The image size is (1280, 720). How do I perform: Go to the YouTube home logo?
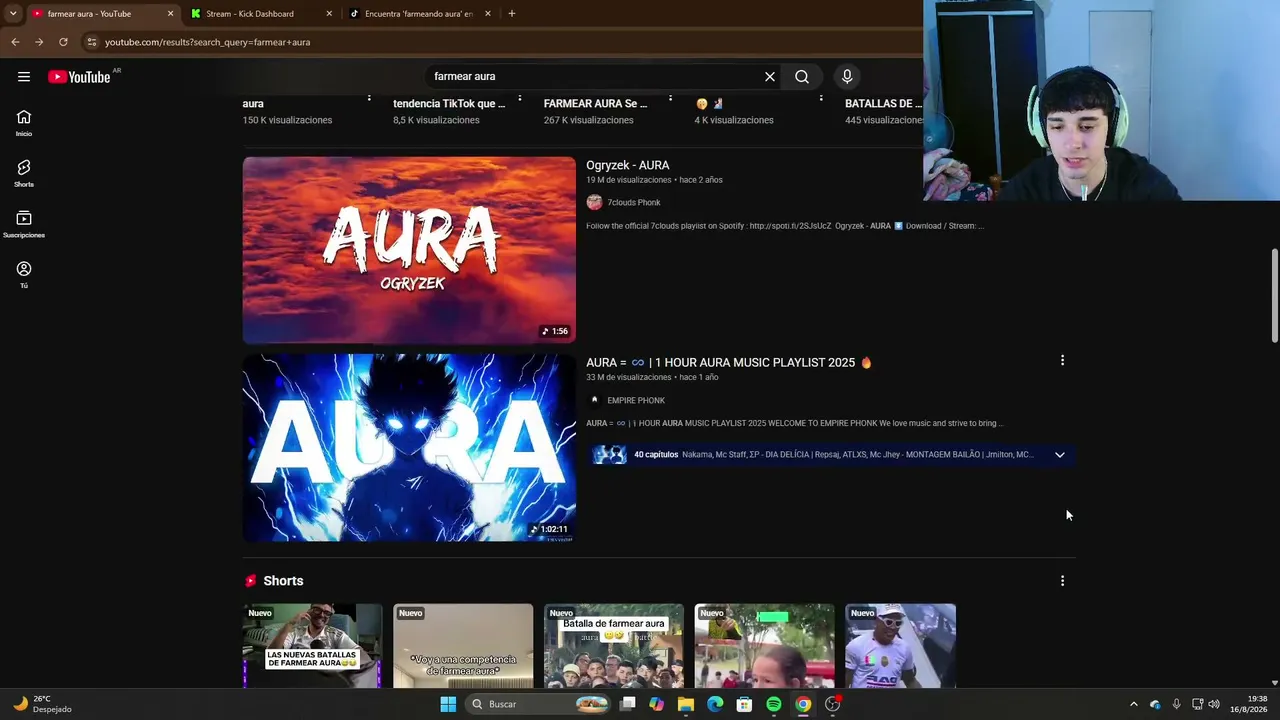[x=79, y=77]
